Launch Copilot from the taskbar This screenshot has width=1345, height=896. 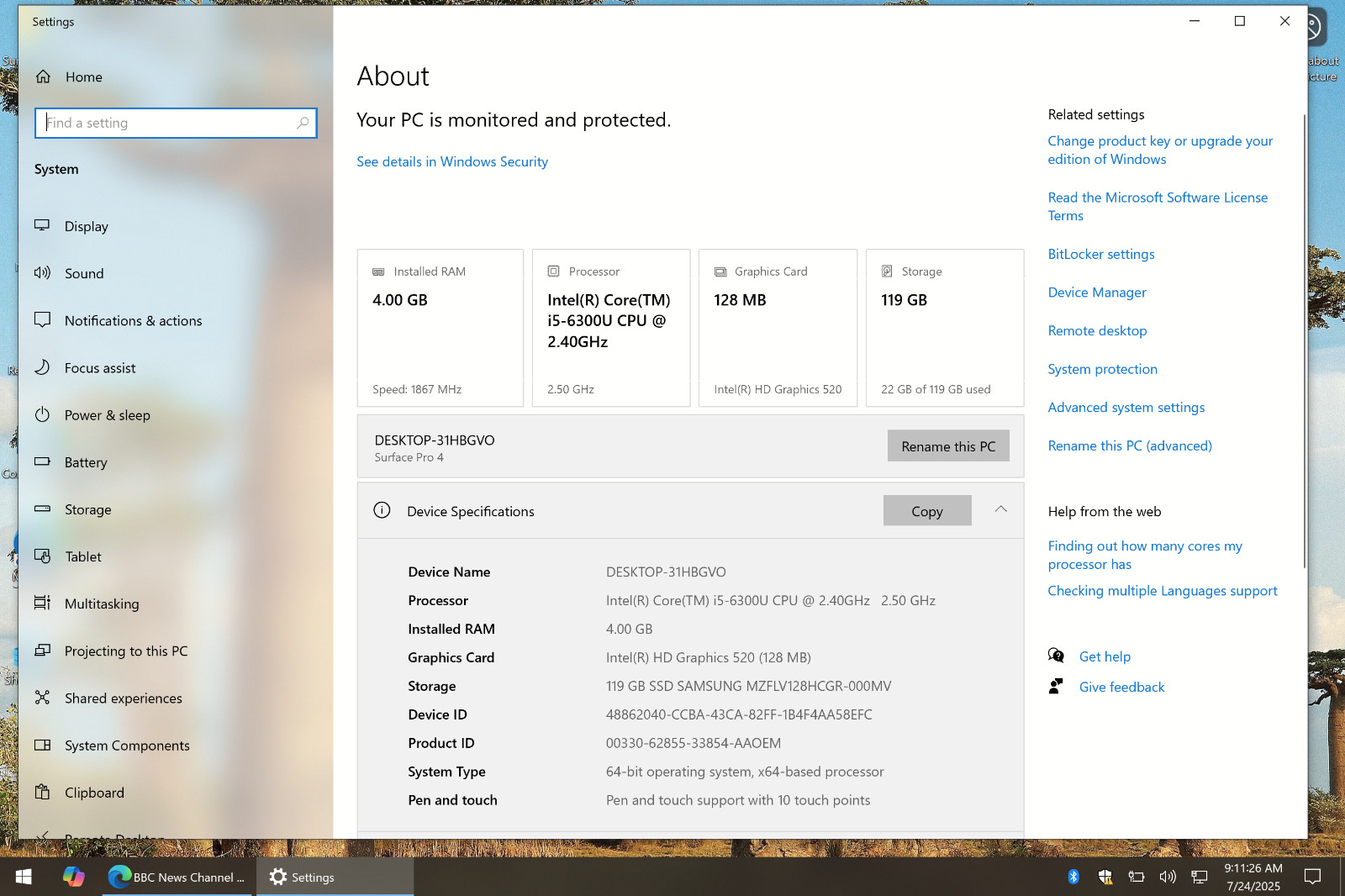(73, 877)
